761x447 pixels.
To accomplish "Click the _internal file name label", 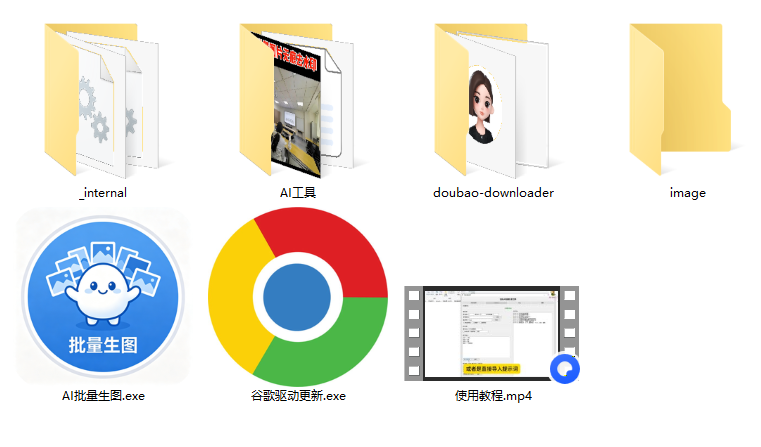I will tap(103, 193).
